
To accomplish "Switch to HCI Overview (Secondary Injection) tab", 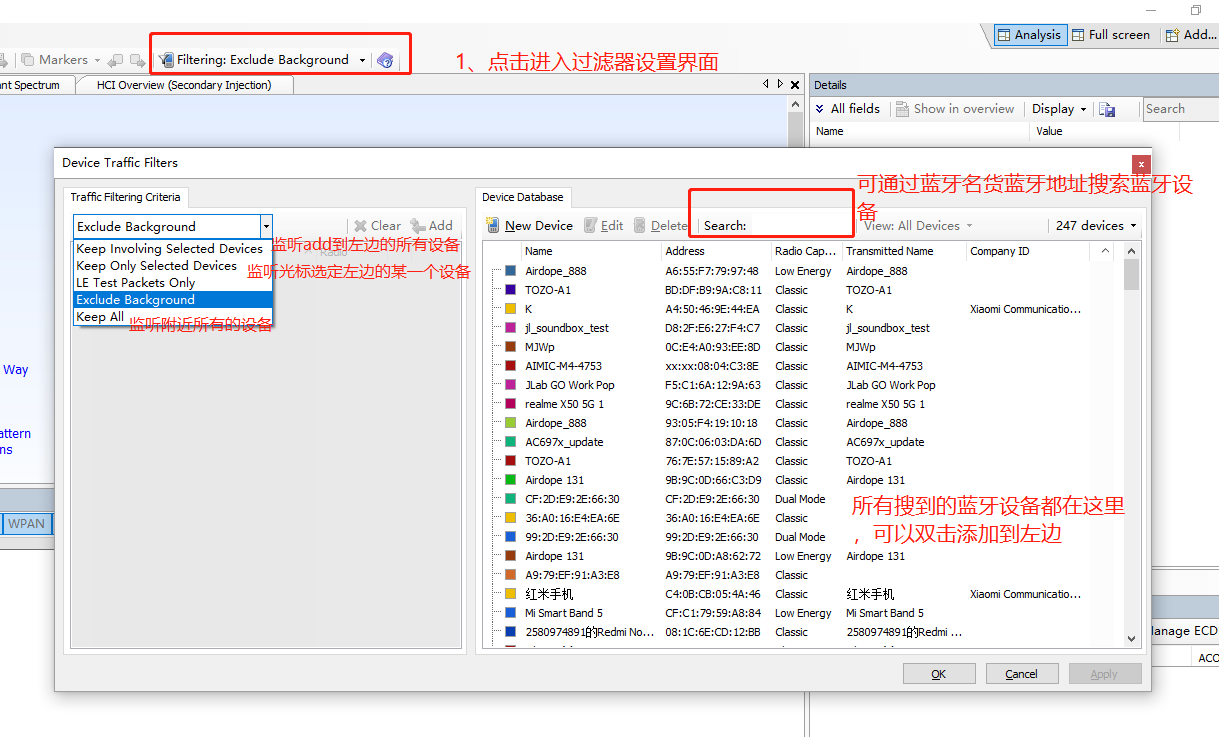I will tap(184, 85).
